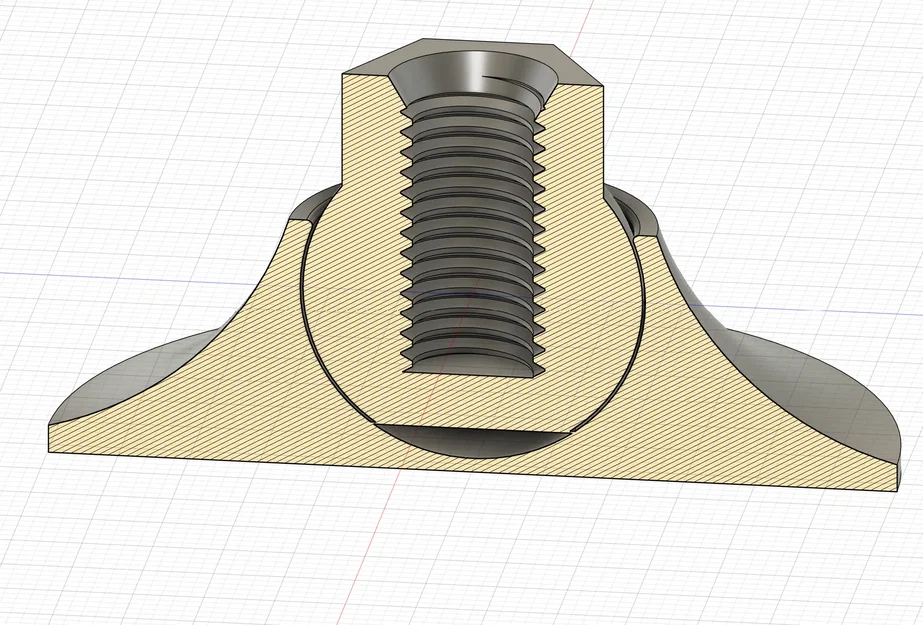The image size is (923, 625).
Task: Select the threaded screw shank
Action: point(473,234)
